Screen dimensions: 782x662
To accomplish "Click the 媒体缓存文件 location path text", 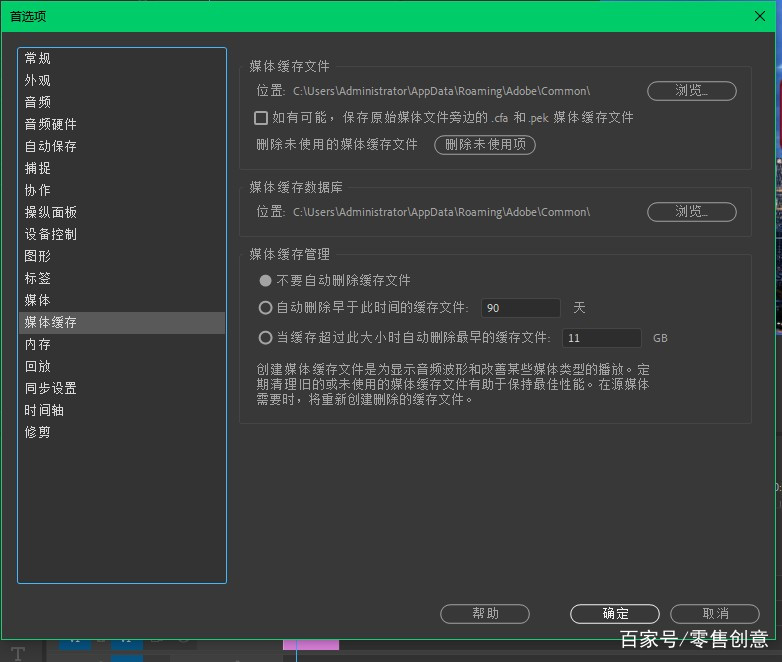I will point(441,91).
